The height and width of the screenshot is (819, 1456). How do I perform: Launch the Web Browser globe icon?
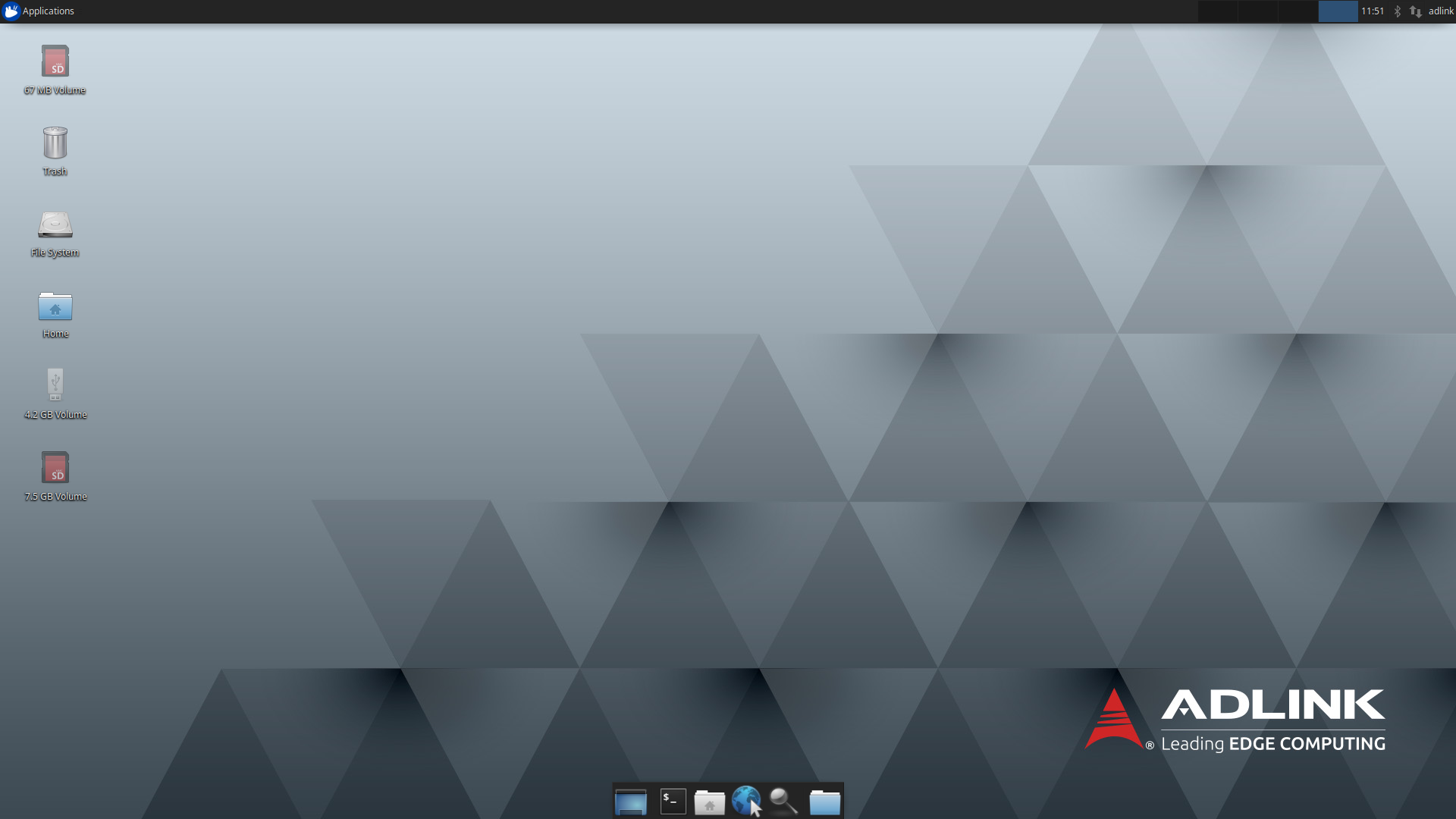tap(746, 801)
